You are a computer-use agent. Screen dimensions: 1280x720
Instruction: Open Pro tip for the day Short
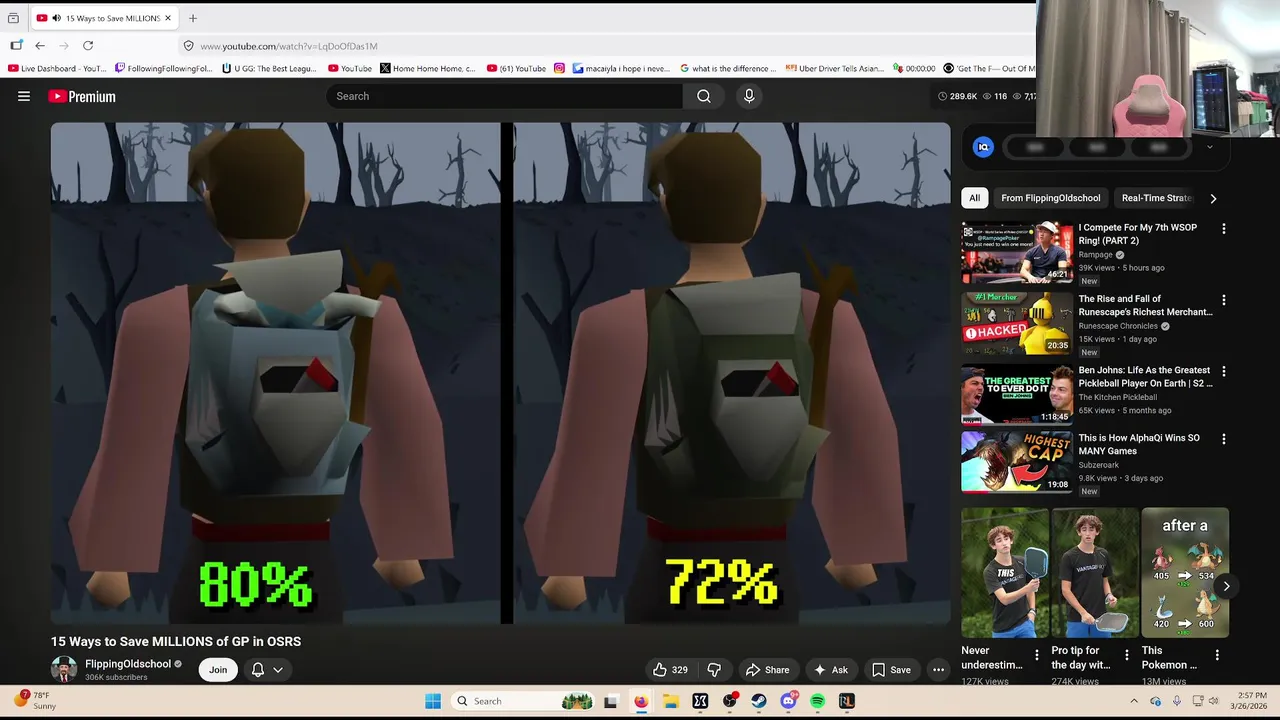click(x=1095, y=573)
